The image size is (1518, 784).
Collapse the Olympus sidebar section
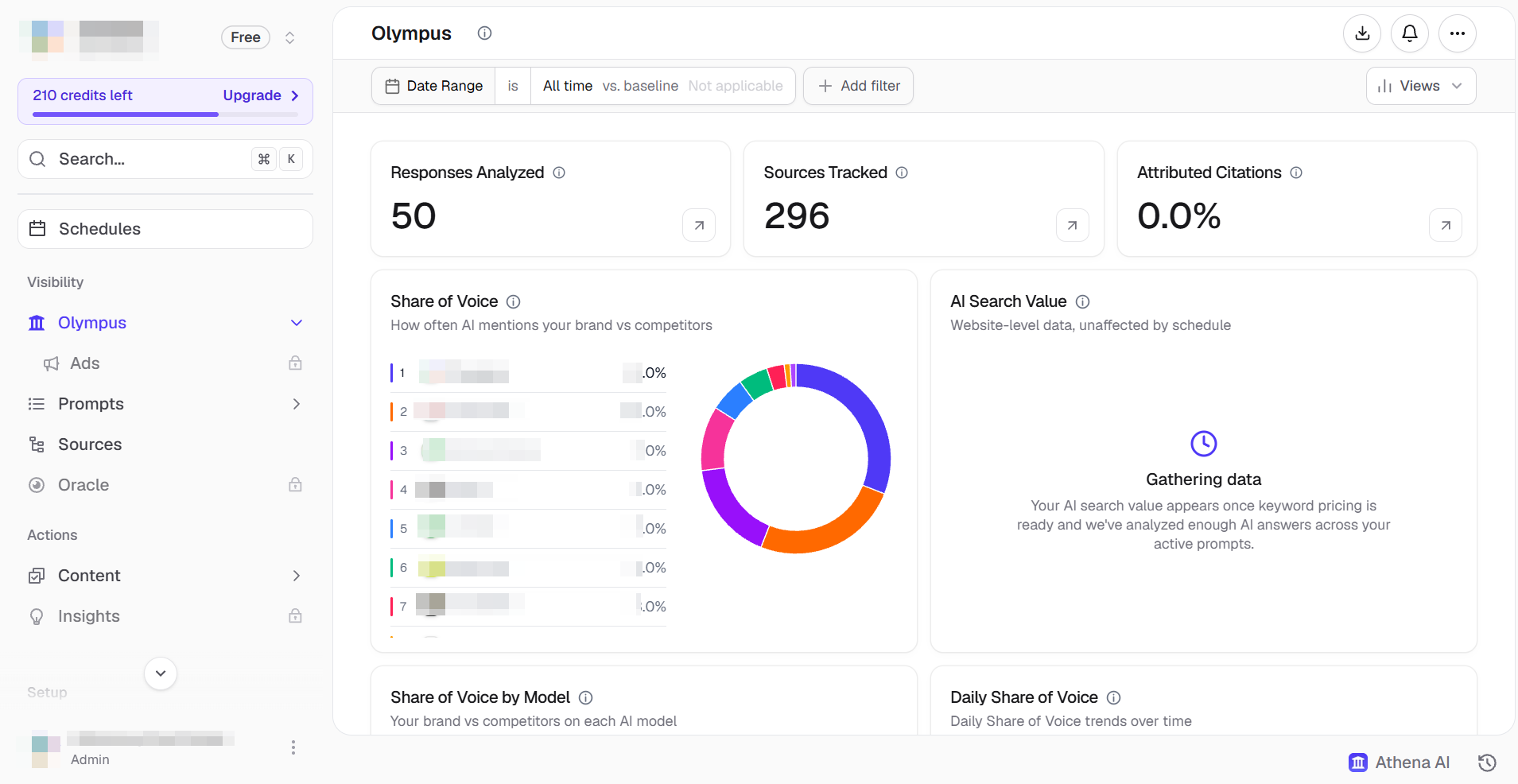coord(297,323)
